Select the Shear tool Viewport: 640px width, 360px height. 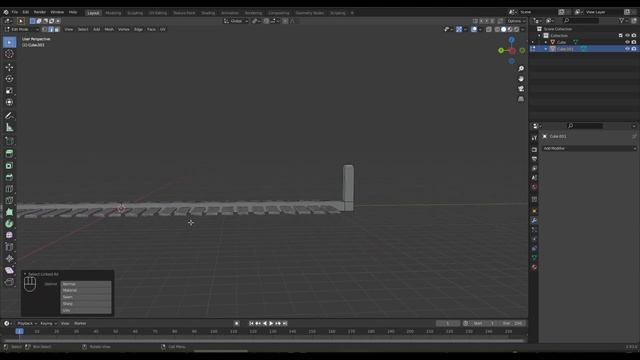pos(9,270)
